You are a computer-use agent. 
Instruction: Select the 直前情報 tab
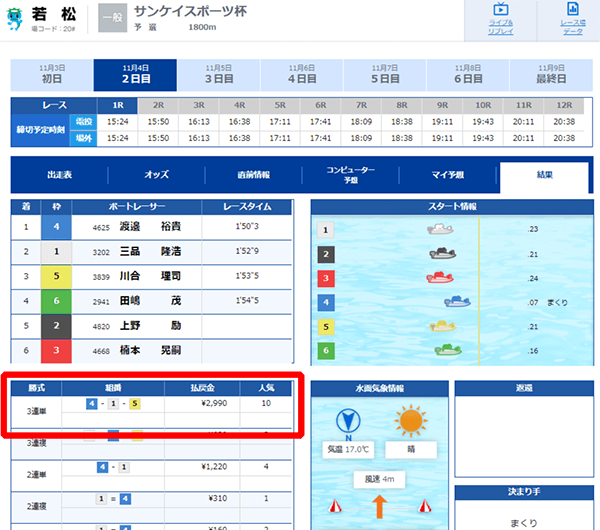[x=253, y=175]
